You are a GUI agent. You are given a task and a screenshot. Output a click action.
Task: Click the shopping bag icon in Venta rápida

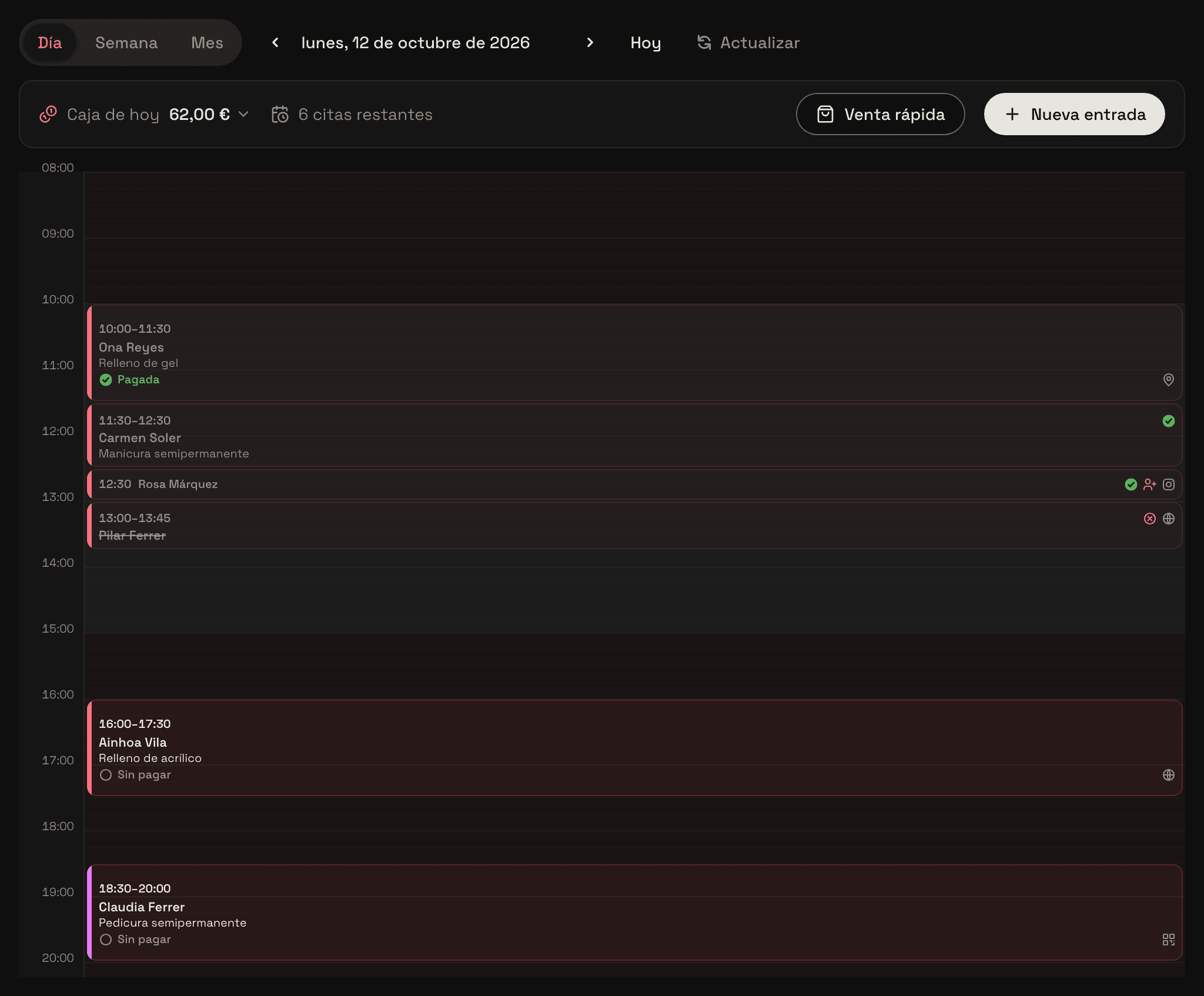click(825, 114)
